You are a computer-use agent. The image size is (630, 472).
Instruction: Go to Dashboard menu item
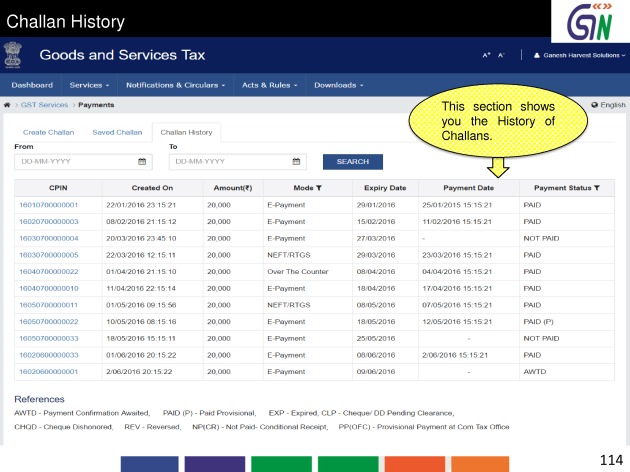click(x=32, y=85)
